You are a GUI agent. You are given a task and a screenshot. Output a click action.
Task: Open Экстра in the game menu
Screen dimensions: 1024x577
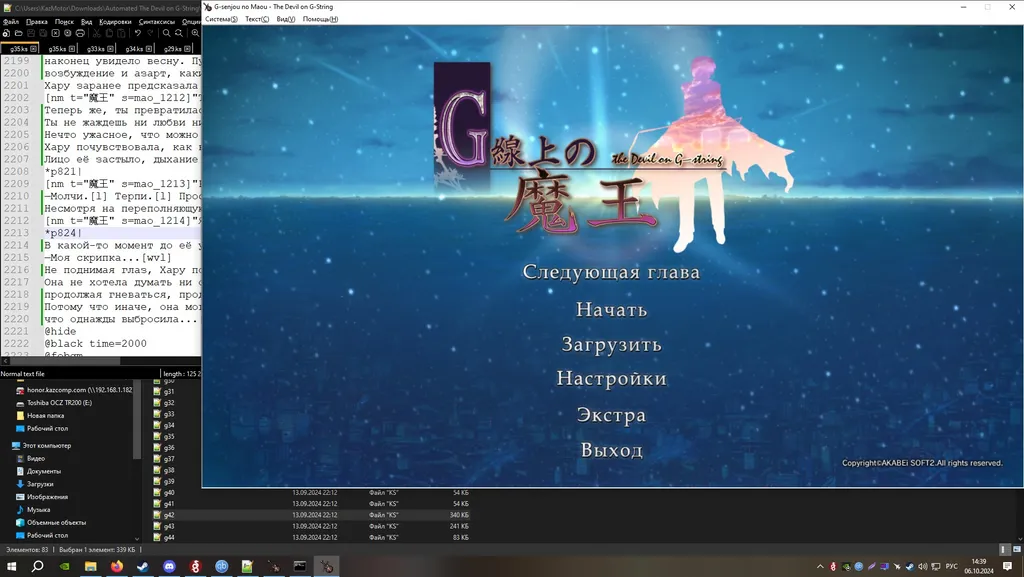(x=611, y=415)
